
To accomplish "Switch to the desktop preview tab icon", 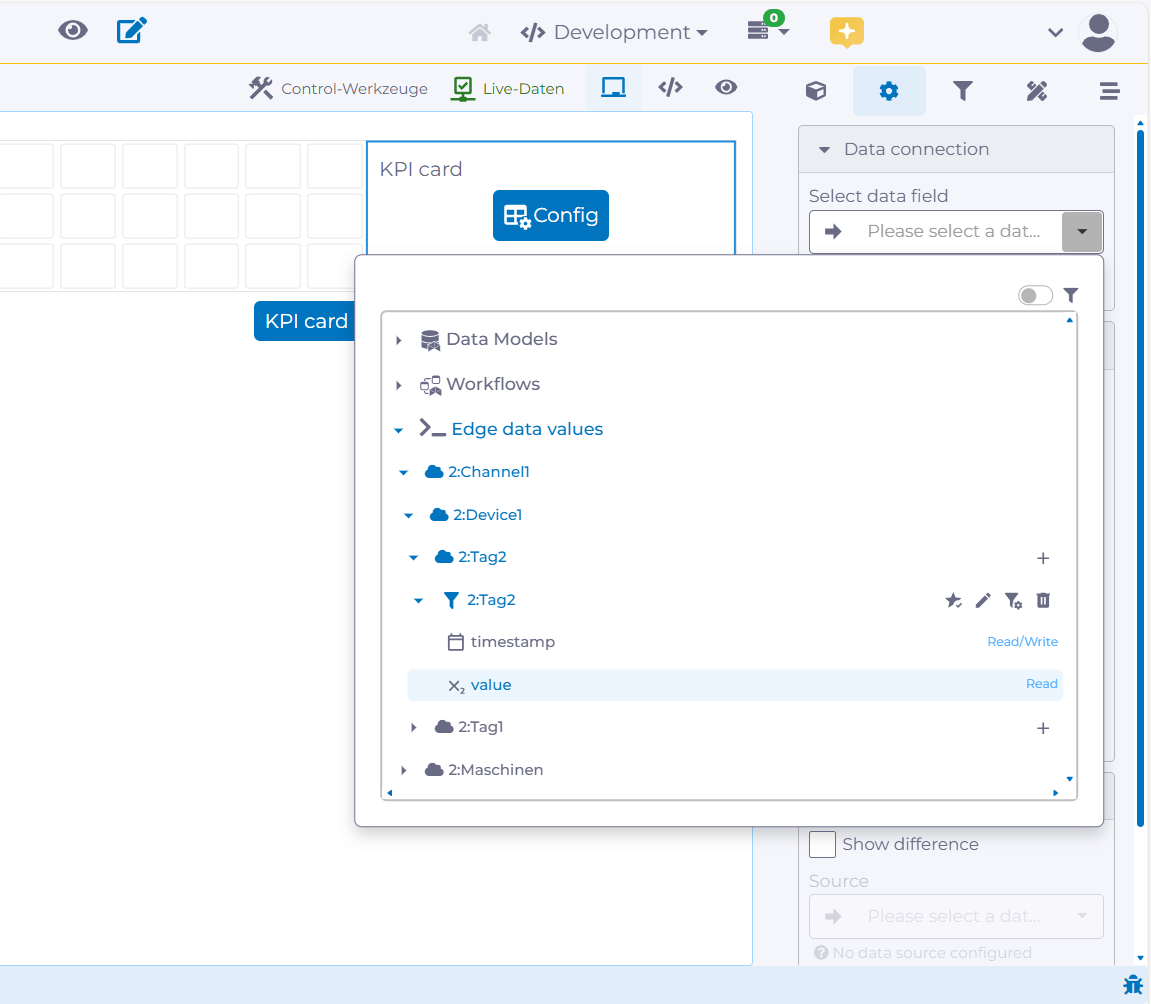I will [x=613, y=88].
